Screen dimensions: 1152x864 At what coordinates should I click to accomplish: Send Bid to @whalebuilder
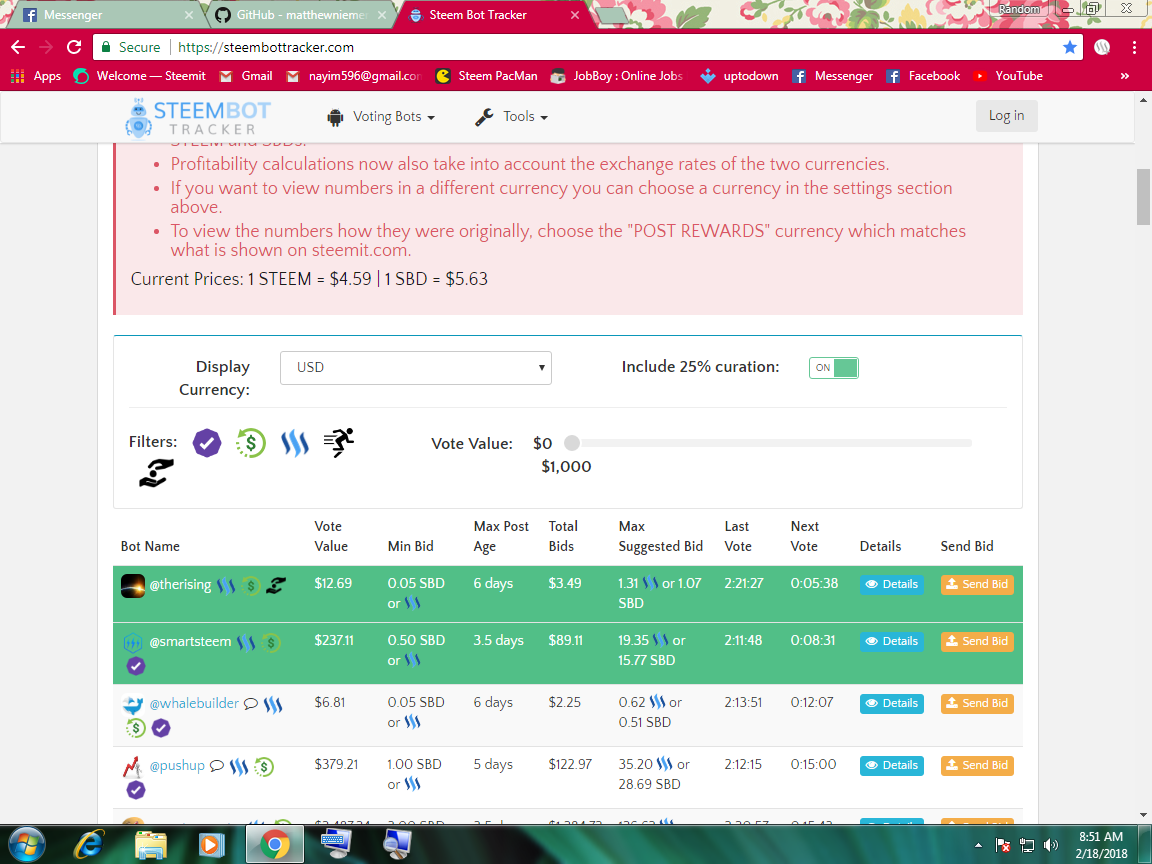click(x=977, y=703)
